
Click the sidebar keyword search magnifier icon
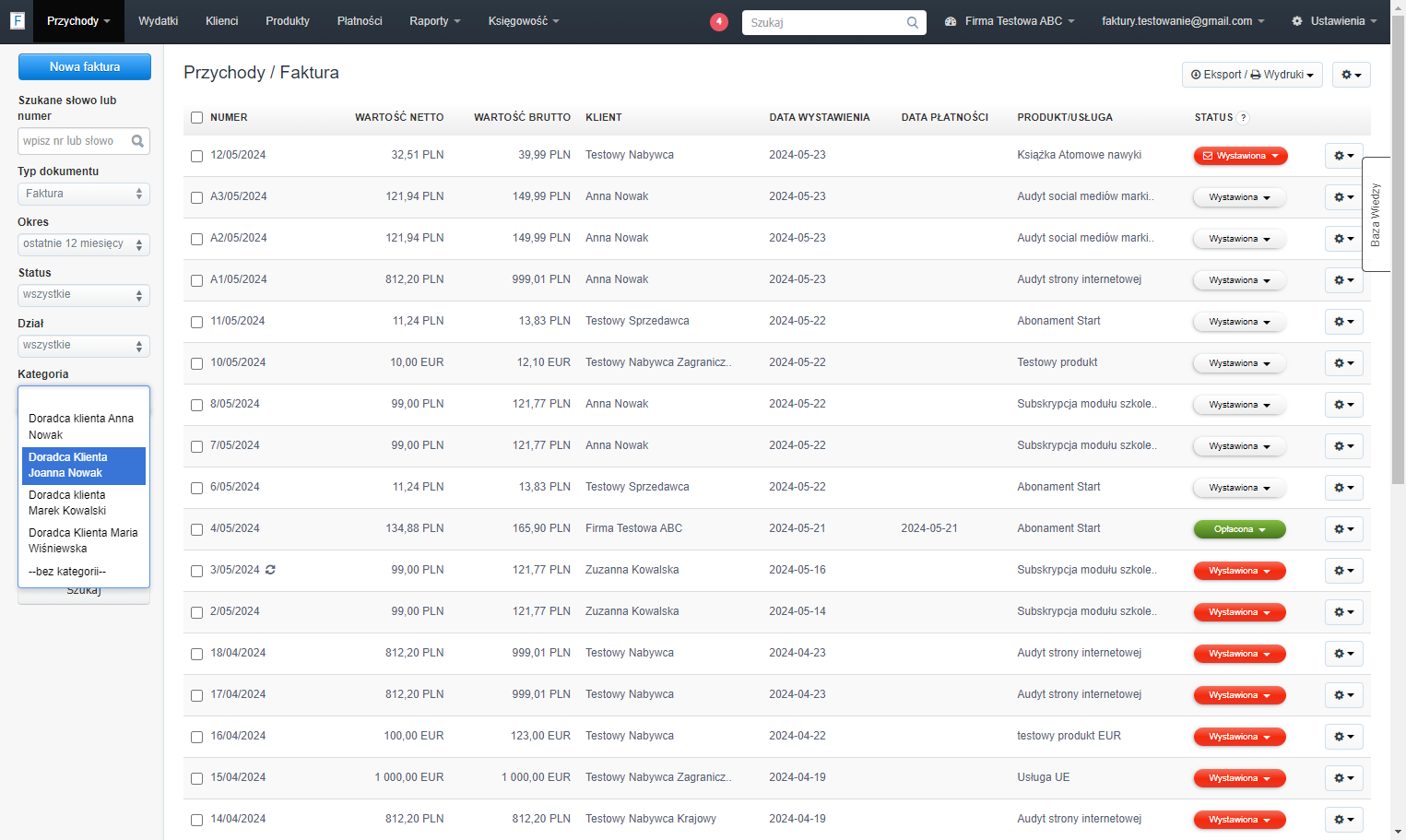(137, 141)
